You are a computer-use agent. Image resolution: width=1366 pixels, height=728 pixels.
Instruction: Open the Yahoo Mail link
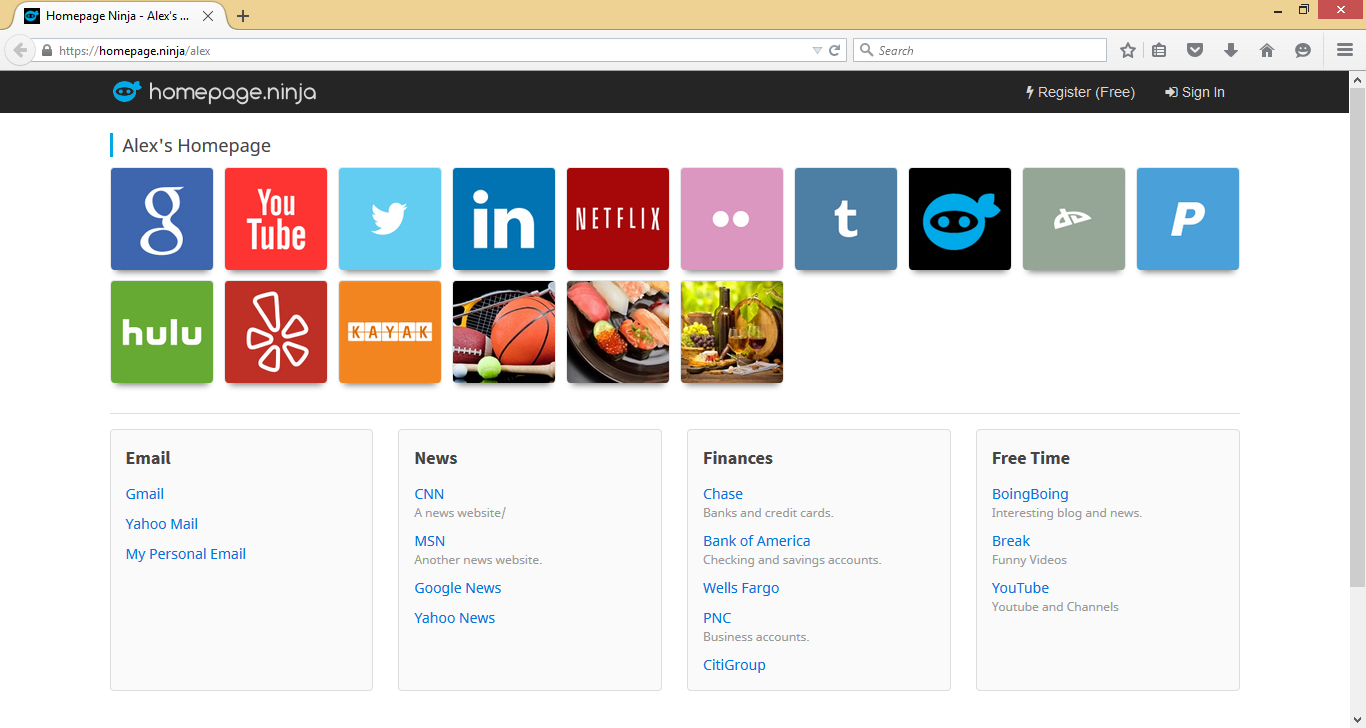(x=162, y=524)
